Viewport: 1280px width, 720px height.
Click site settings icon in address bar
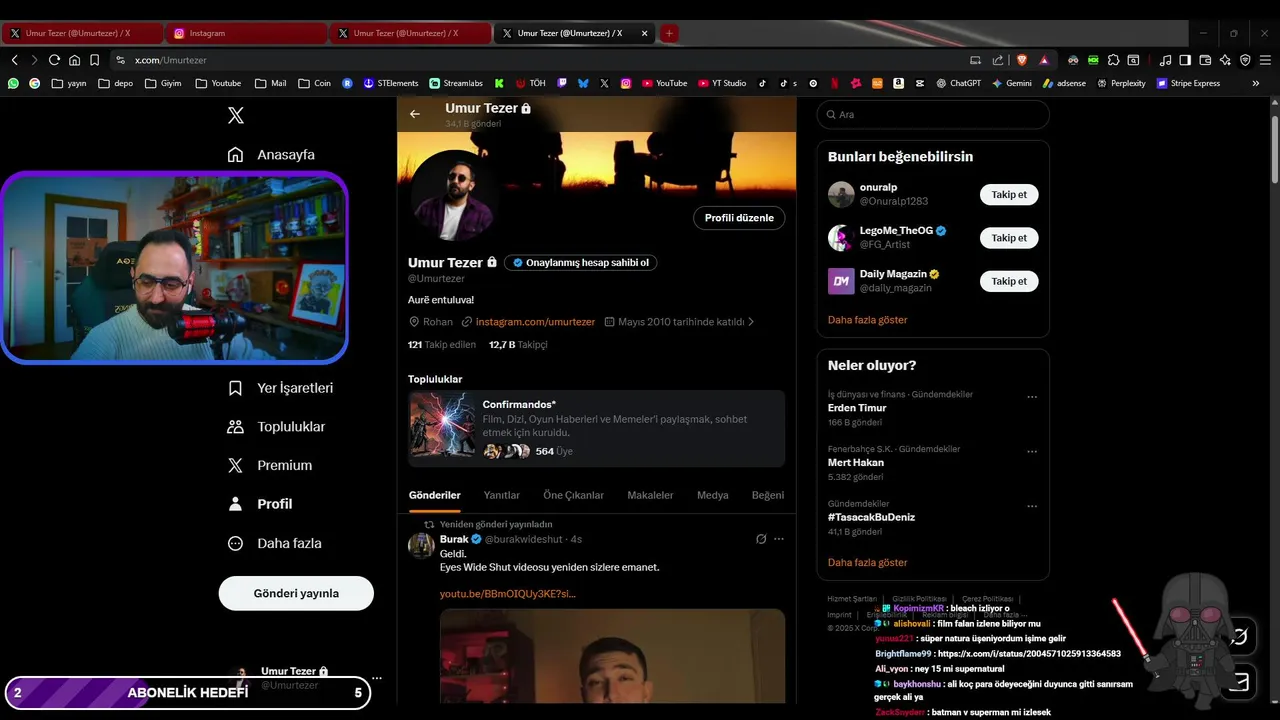(x=121, y=60)
